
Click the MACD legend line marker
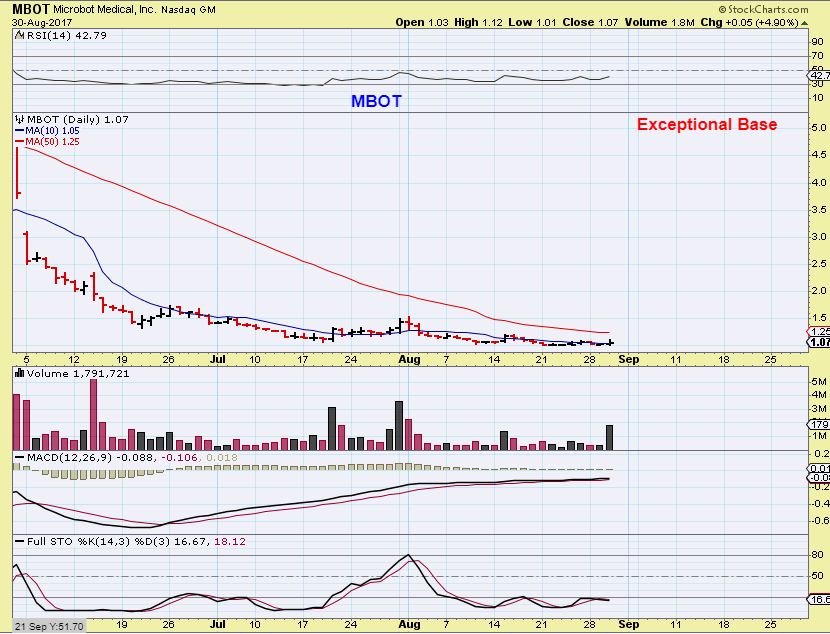[20, 457]
